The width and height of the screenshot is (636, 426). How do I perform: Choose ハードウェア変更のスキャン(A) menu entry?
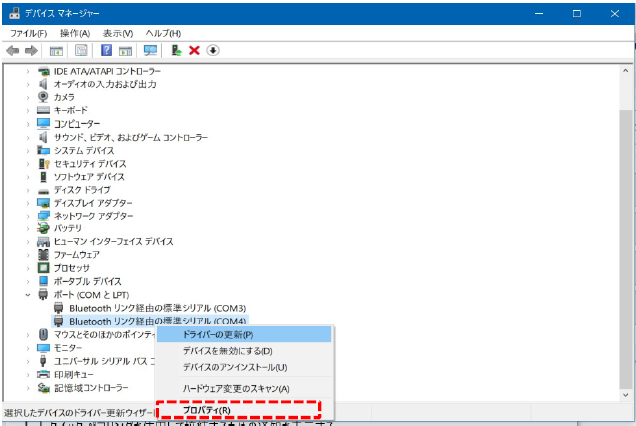click(244, 389)
